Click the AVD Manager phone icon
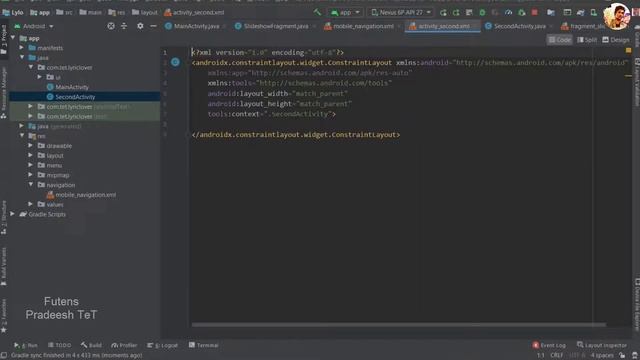This screenshot has width=640, height=360. click(x=593, y=13)
